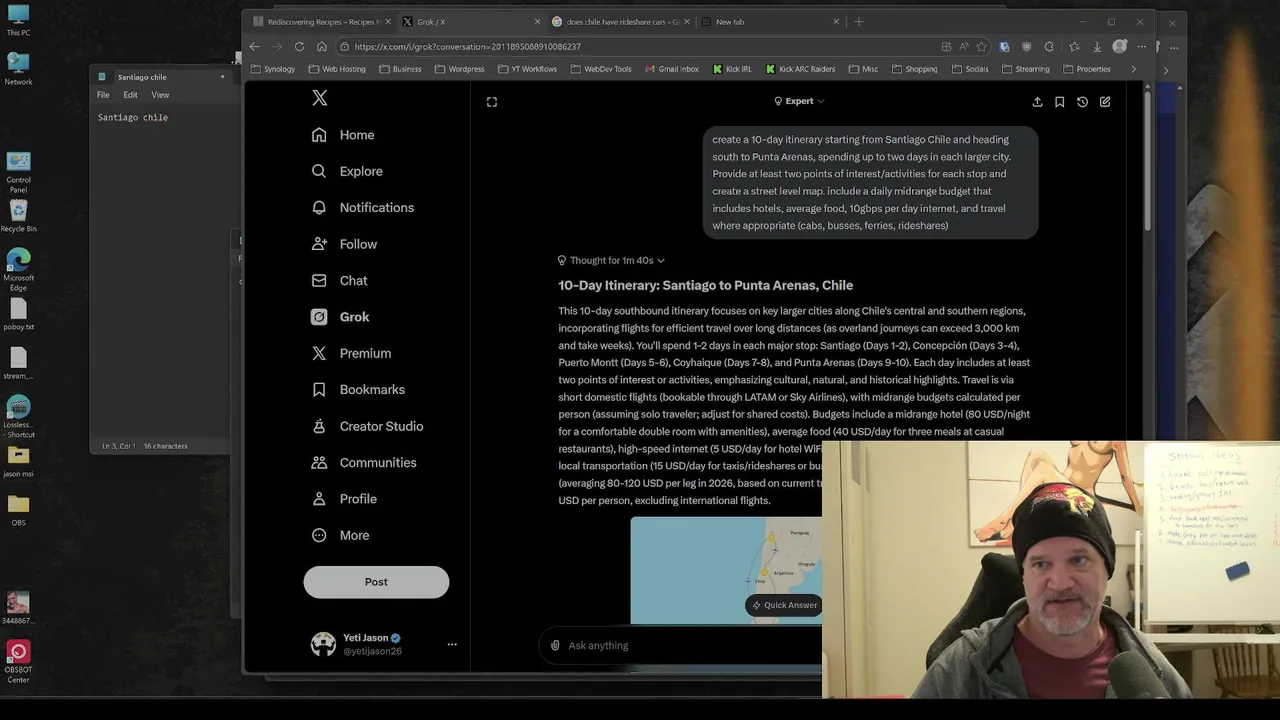Select This PC desktop icon

pyautogui.click(x=18, y=20)
